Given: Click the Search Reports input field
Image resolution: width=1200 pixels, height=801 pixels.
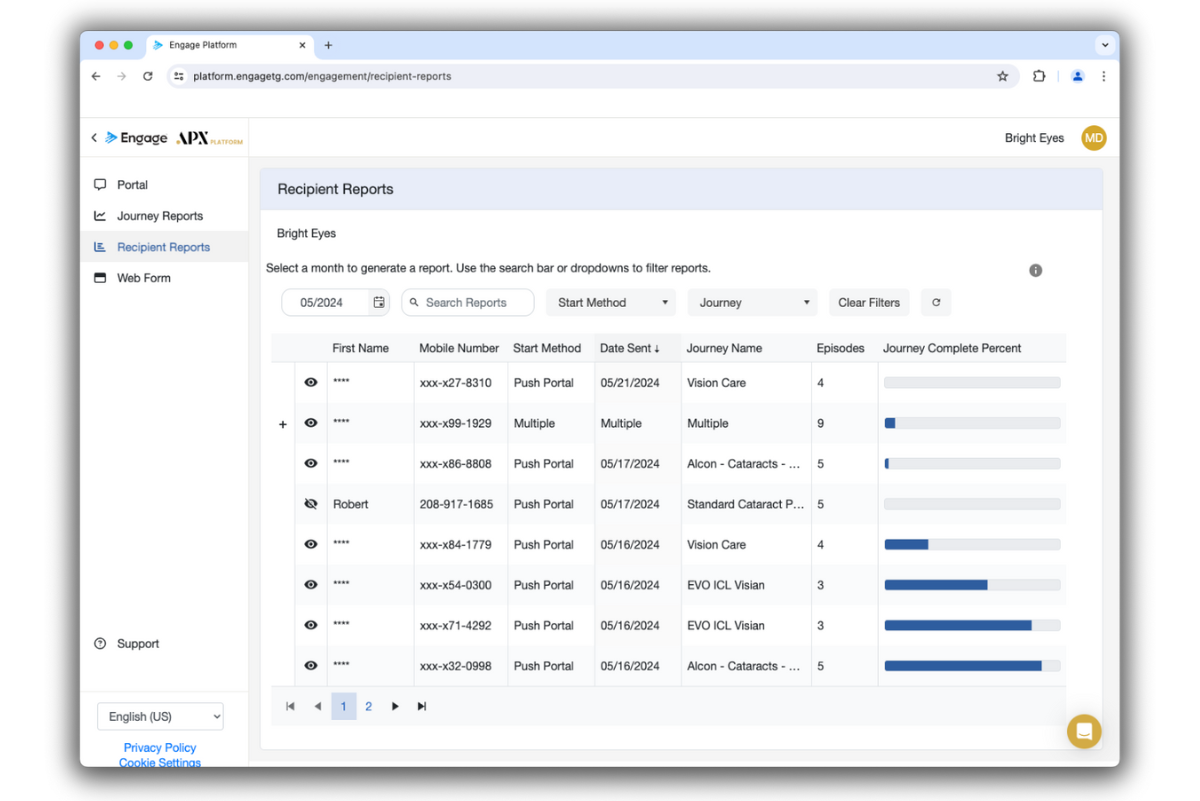Looking at the screenshot, I should (468, 302).
